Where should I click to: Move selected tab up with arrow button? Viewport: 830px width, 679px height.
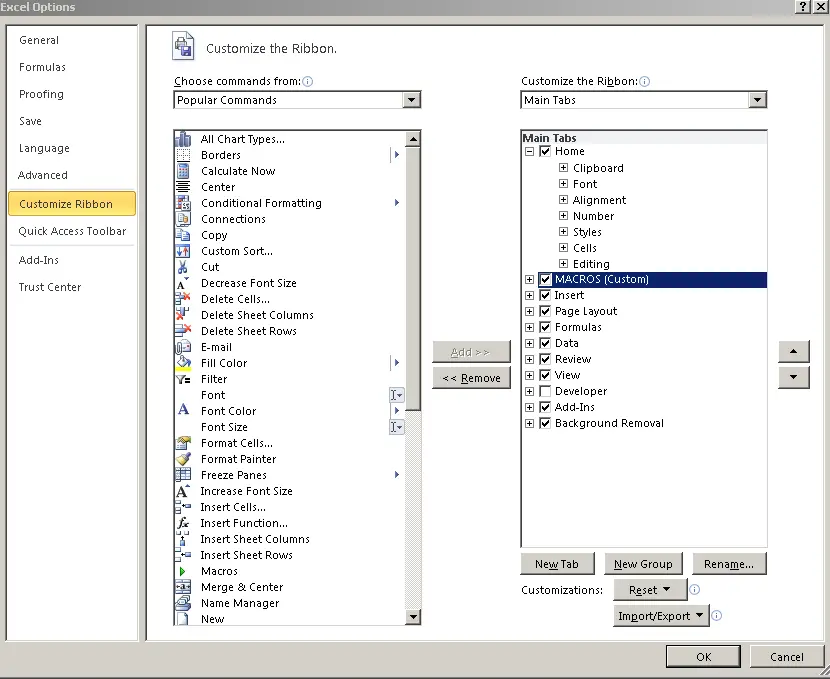point(793,351)
